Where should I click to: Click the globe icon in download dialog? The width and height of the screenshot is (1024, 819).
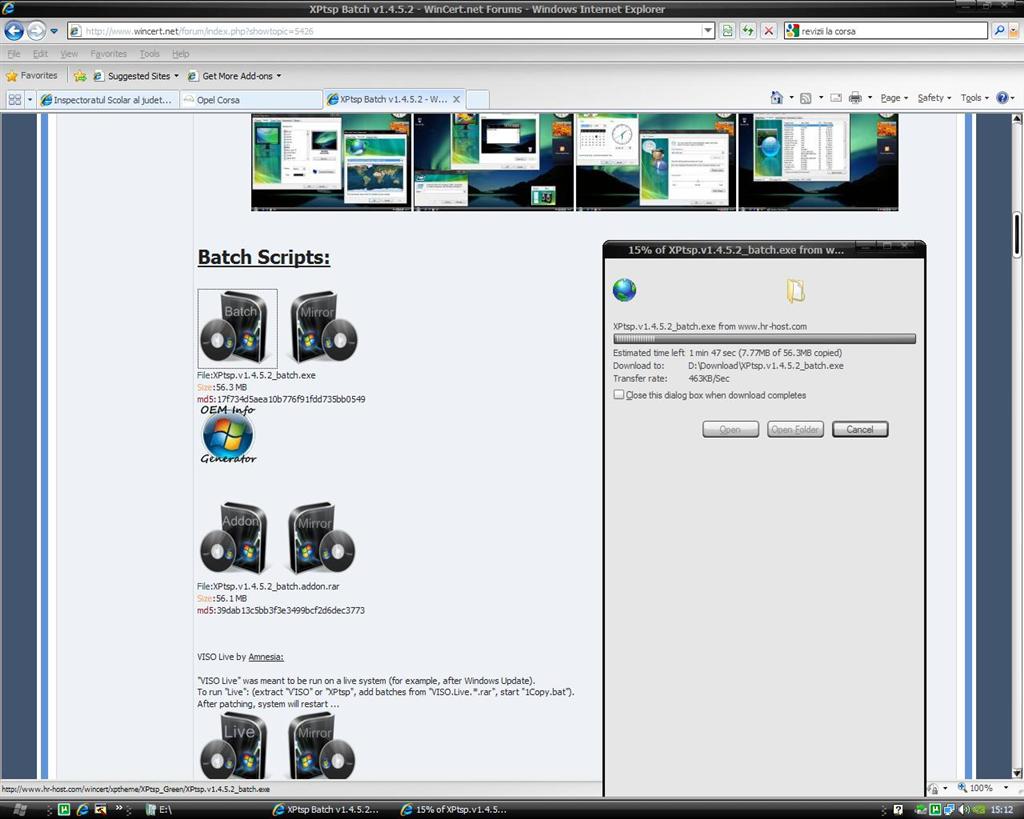click(x=624, y=289)
